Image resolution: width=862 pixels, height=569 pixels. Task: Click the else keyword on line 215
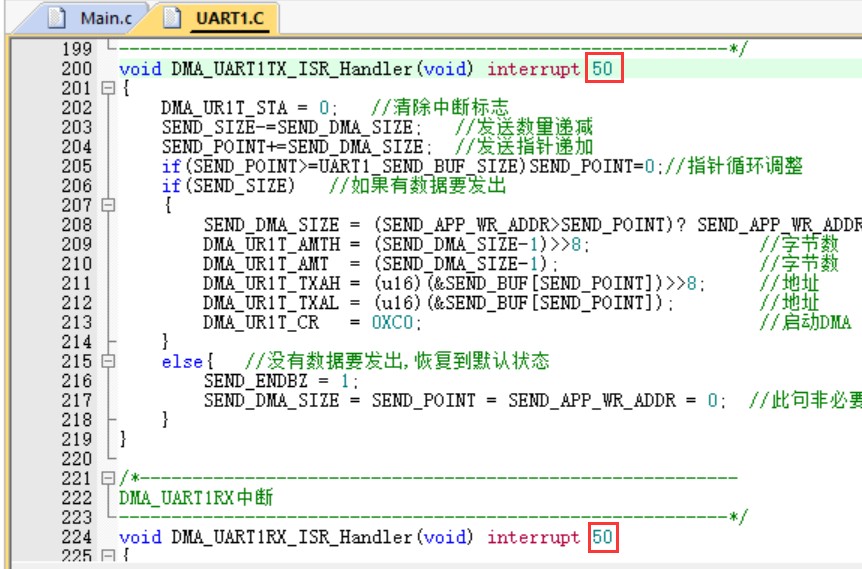[x=182, y=362]
